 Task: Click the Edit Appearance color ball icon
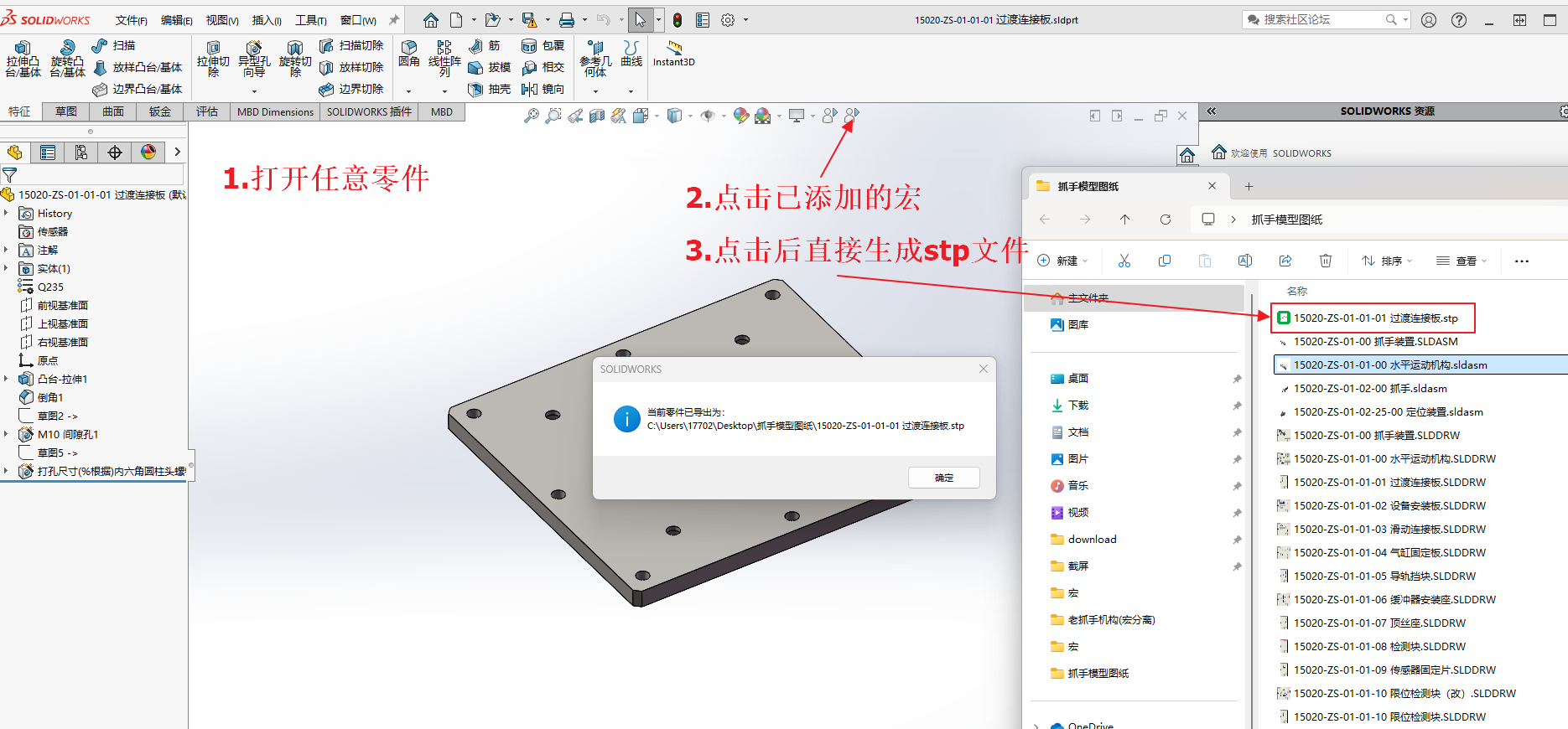[740, 116]
